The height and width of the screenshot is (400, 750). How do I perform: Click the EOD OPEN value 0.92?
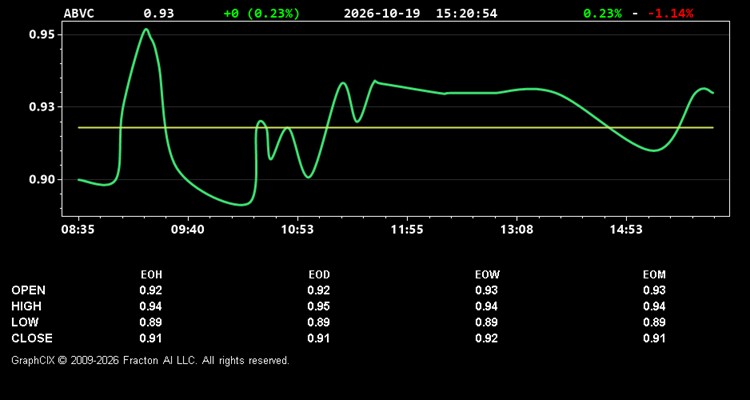(x=319, y=290)
